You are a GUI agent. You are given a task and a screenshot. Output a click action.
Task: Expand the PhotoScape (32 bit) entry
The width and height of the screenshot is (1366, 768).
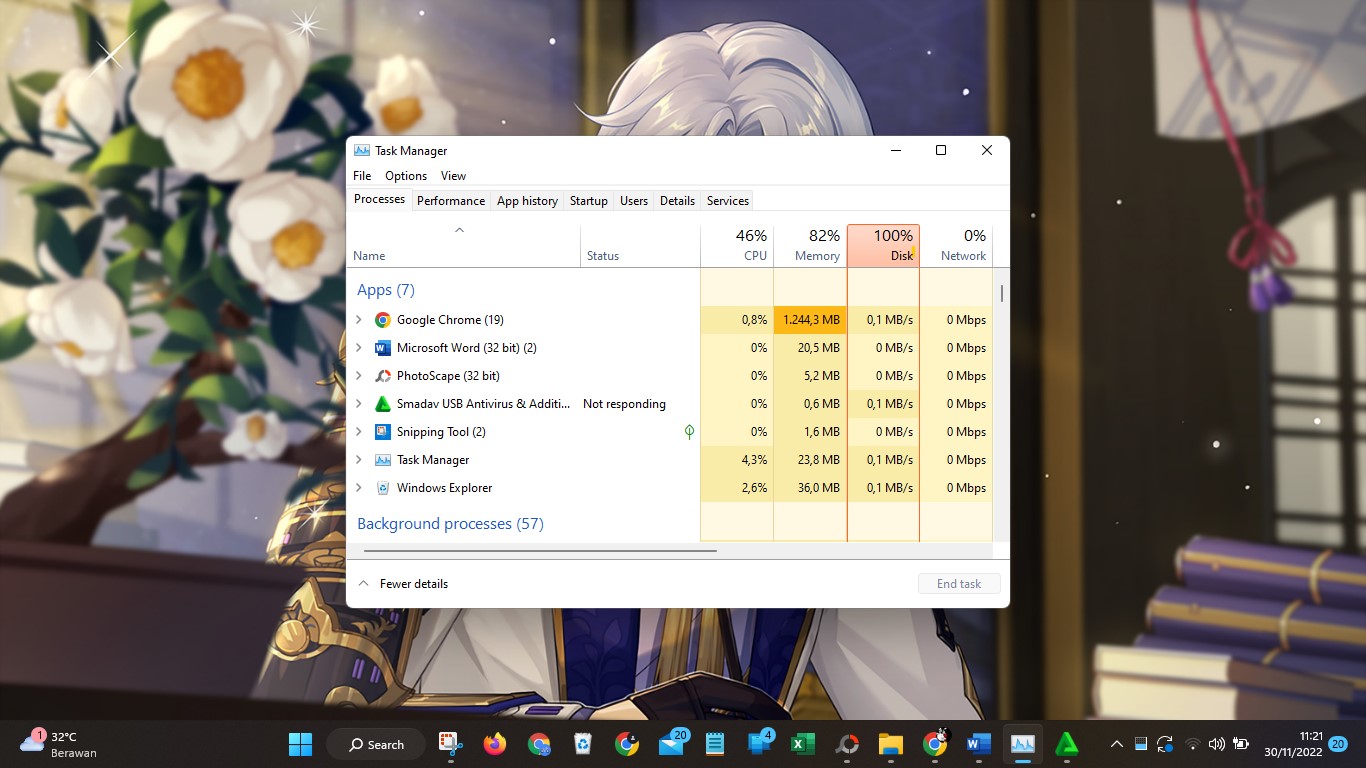(x=359, y=376)
